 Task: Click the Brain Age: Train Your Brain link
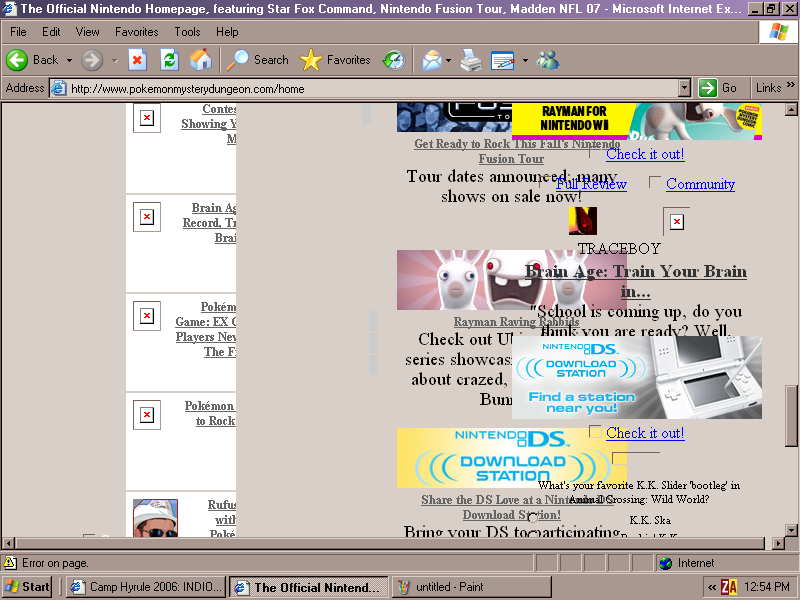tap(636, 281)
